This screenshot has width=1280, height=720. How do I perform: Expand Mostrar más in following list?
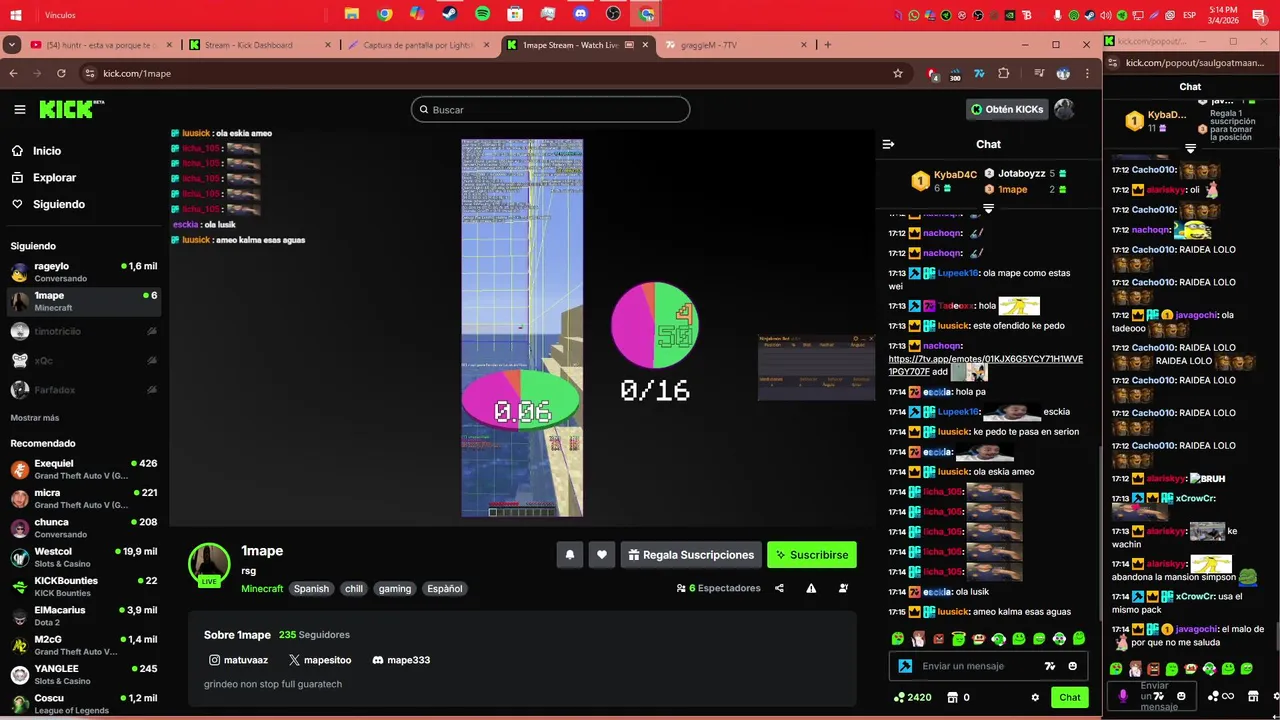(35, 418)
